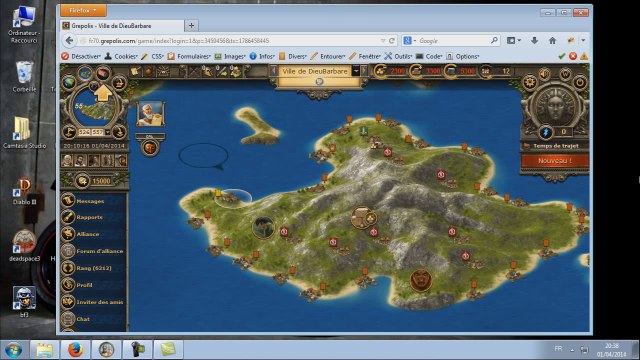Click the Alliance icon in sidebar
This screenshot has width=640, height=360.
[x=68, y=234]
